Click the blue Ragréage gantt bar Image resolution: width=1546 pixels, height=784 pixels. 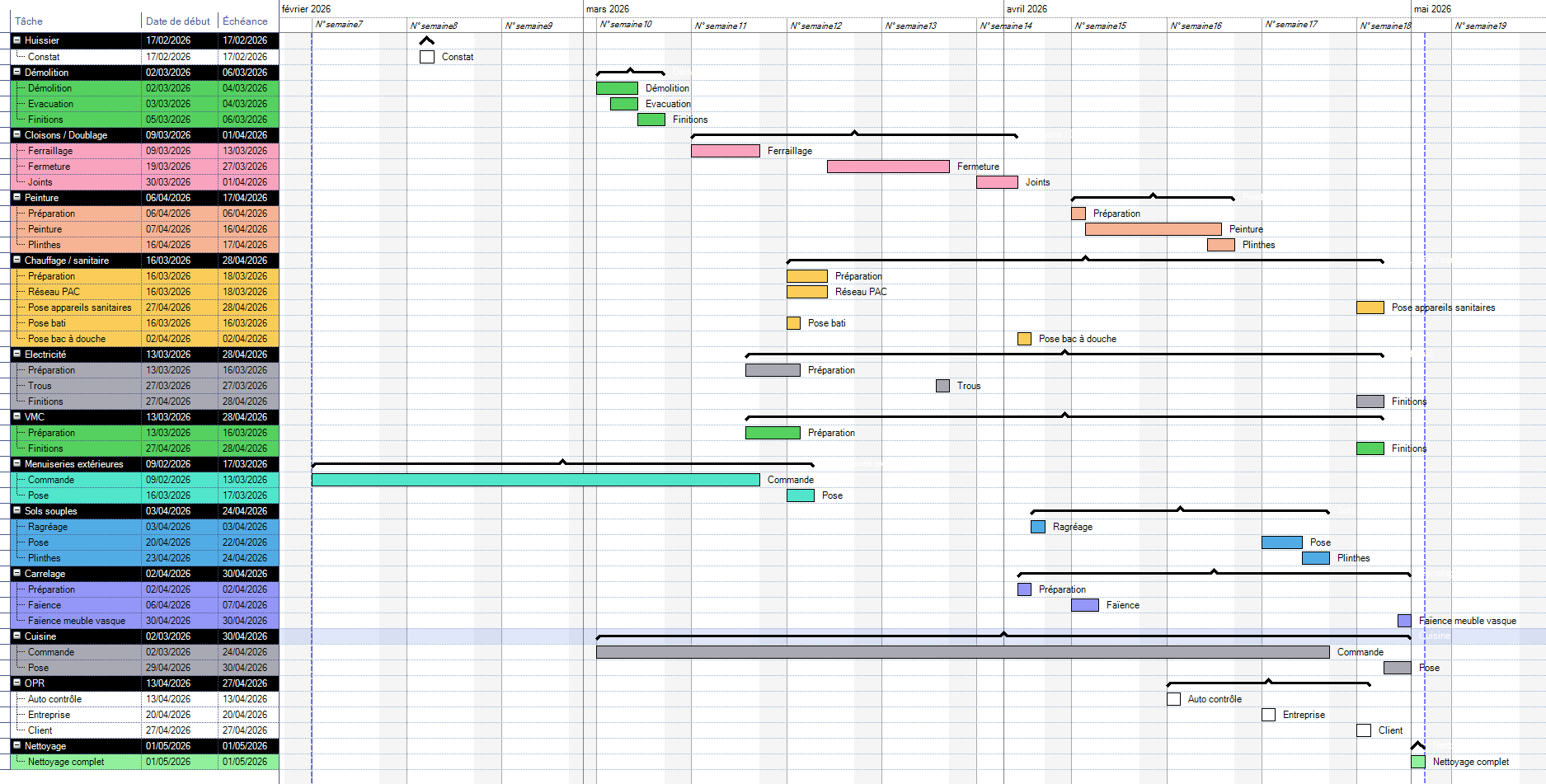[x=1038, y=527]
